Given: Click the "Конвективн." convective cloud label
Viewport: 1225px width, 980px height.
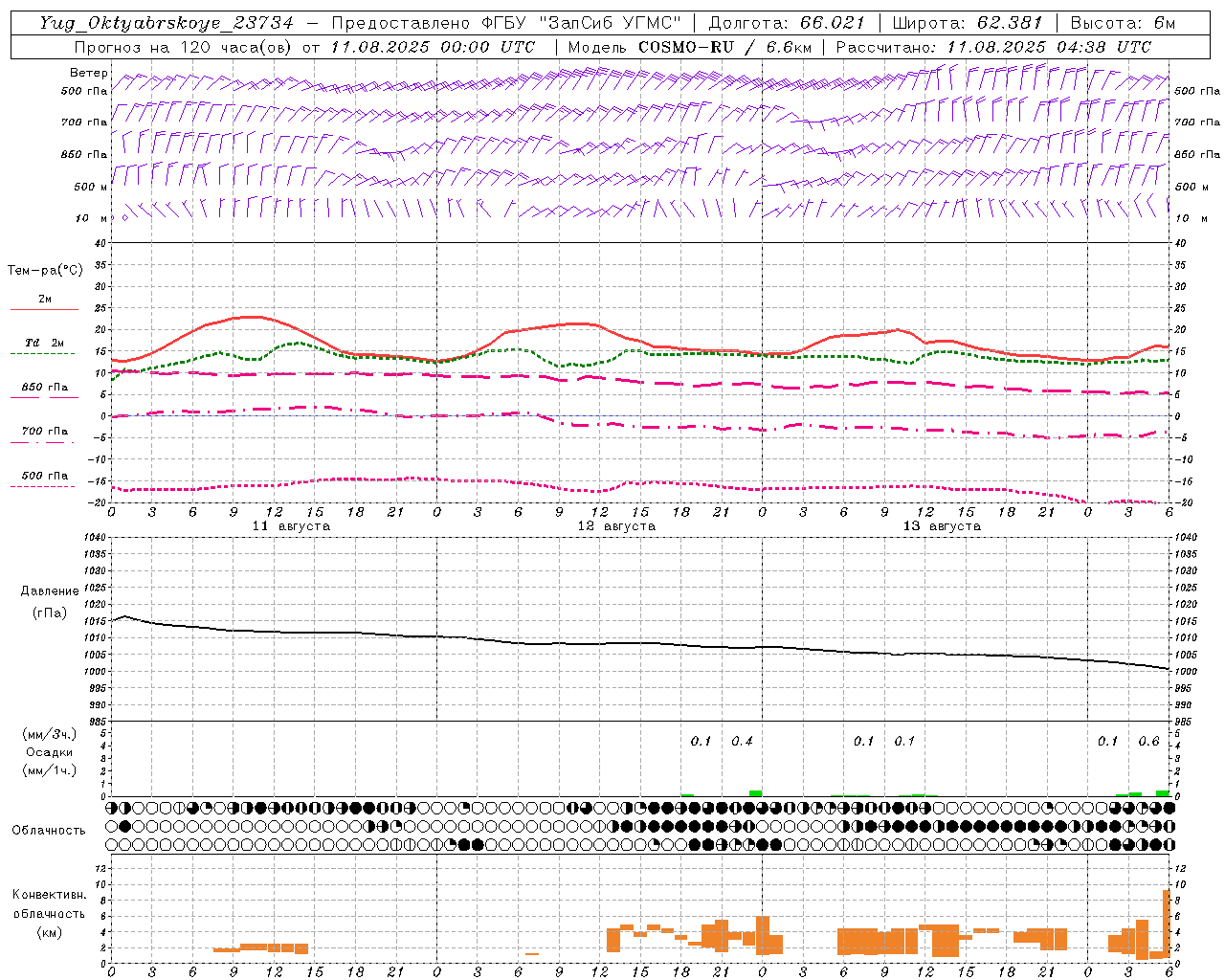Looking at the screenshot, I should 50,895.
